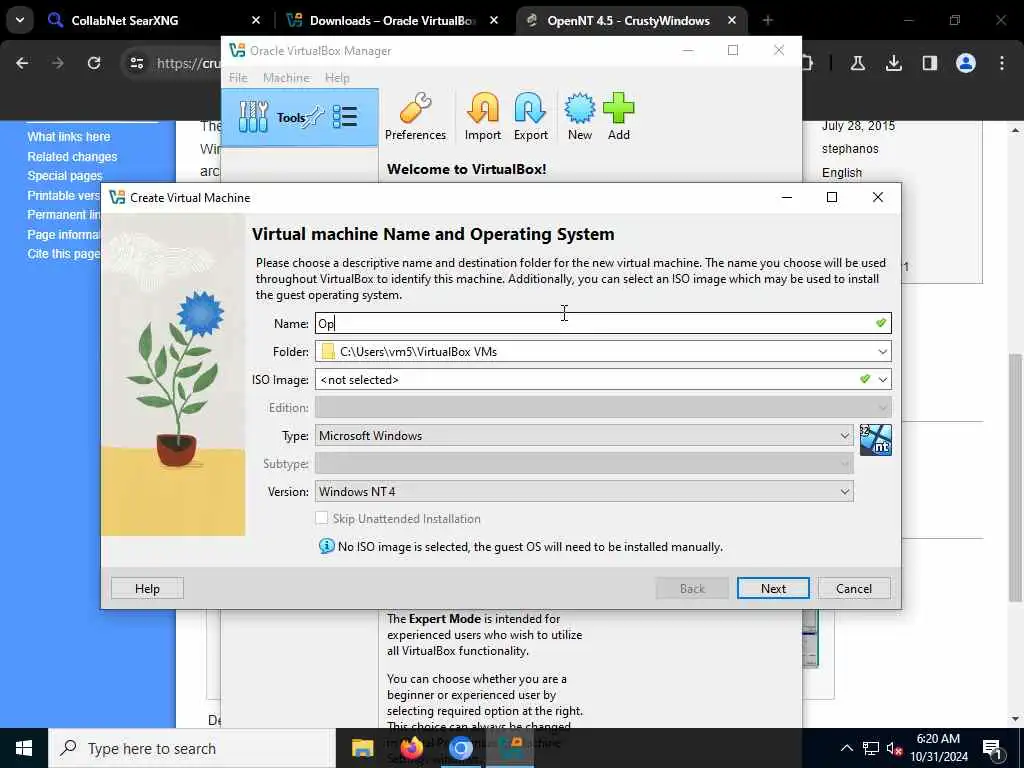The image size is (1024, 768).
Task: Open the browser three-dot menu
Action: [x=1002, y=63]
